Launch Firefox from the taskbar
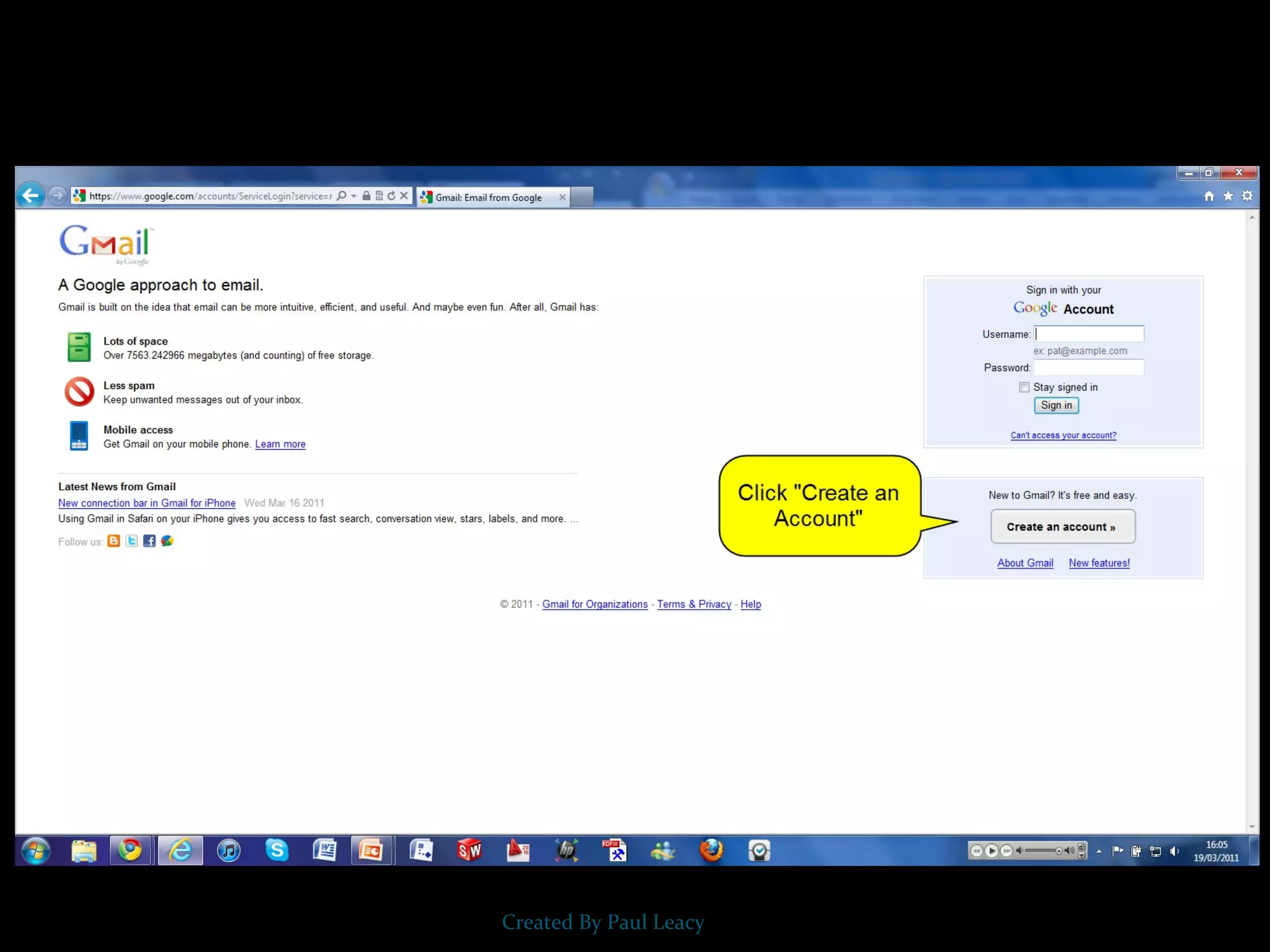 (711, 850)
